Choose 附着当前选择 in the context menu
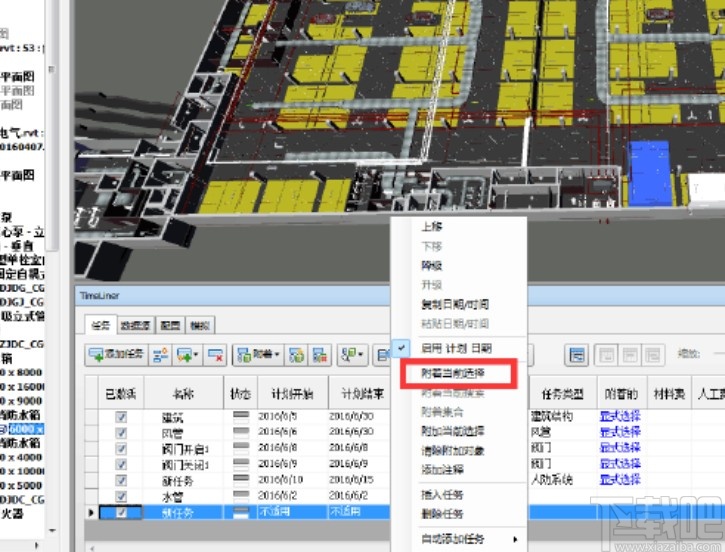The height and width of the screenshot is (552, 725). tap(453, 373)
